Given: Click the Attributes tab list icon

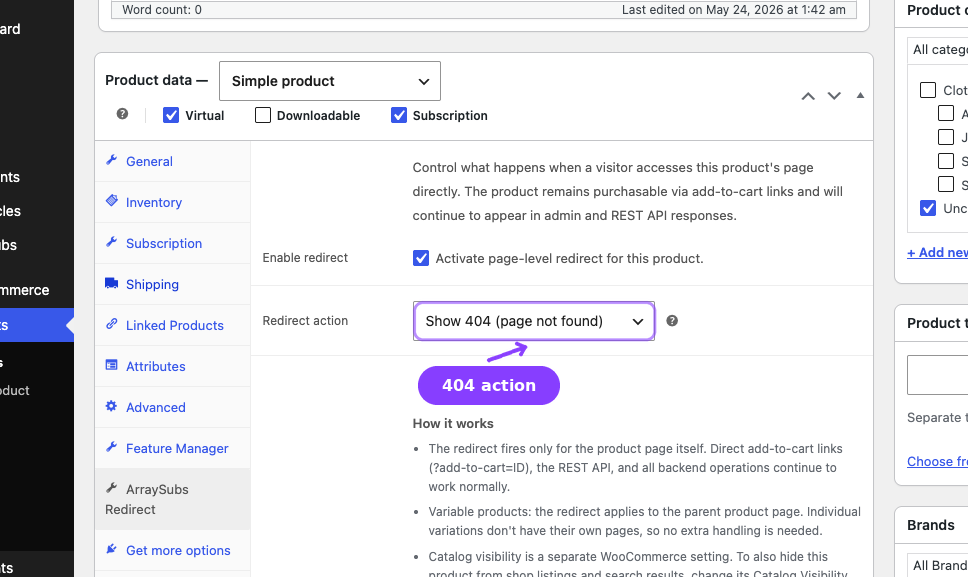Looking at the screenshot, I should (112, 365).
